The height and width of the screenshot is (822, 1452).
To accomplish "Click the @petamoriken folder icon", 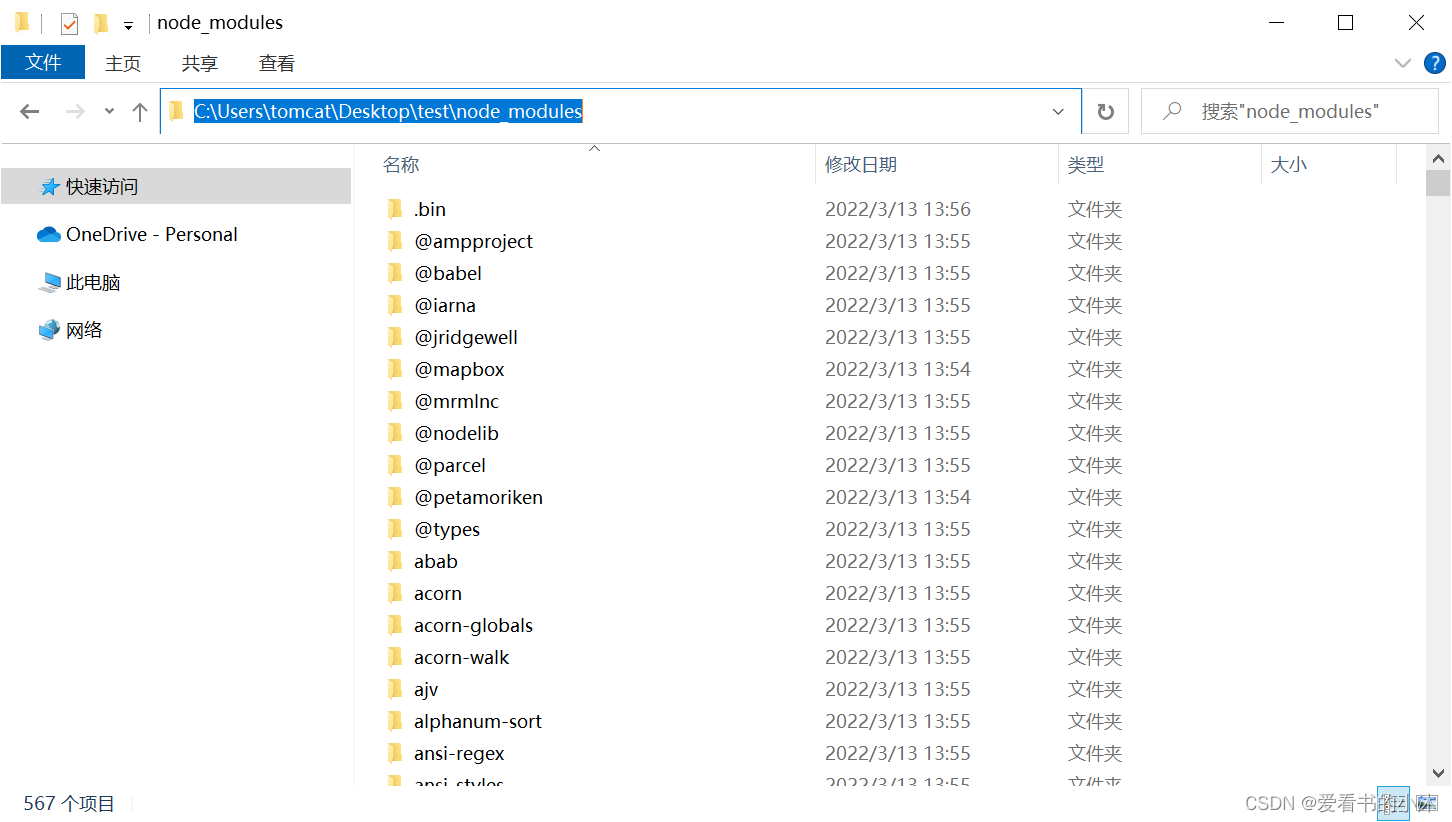I will pos(395,497).
